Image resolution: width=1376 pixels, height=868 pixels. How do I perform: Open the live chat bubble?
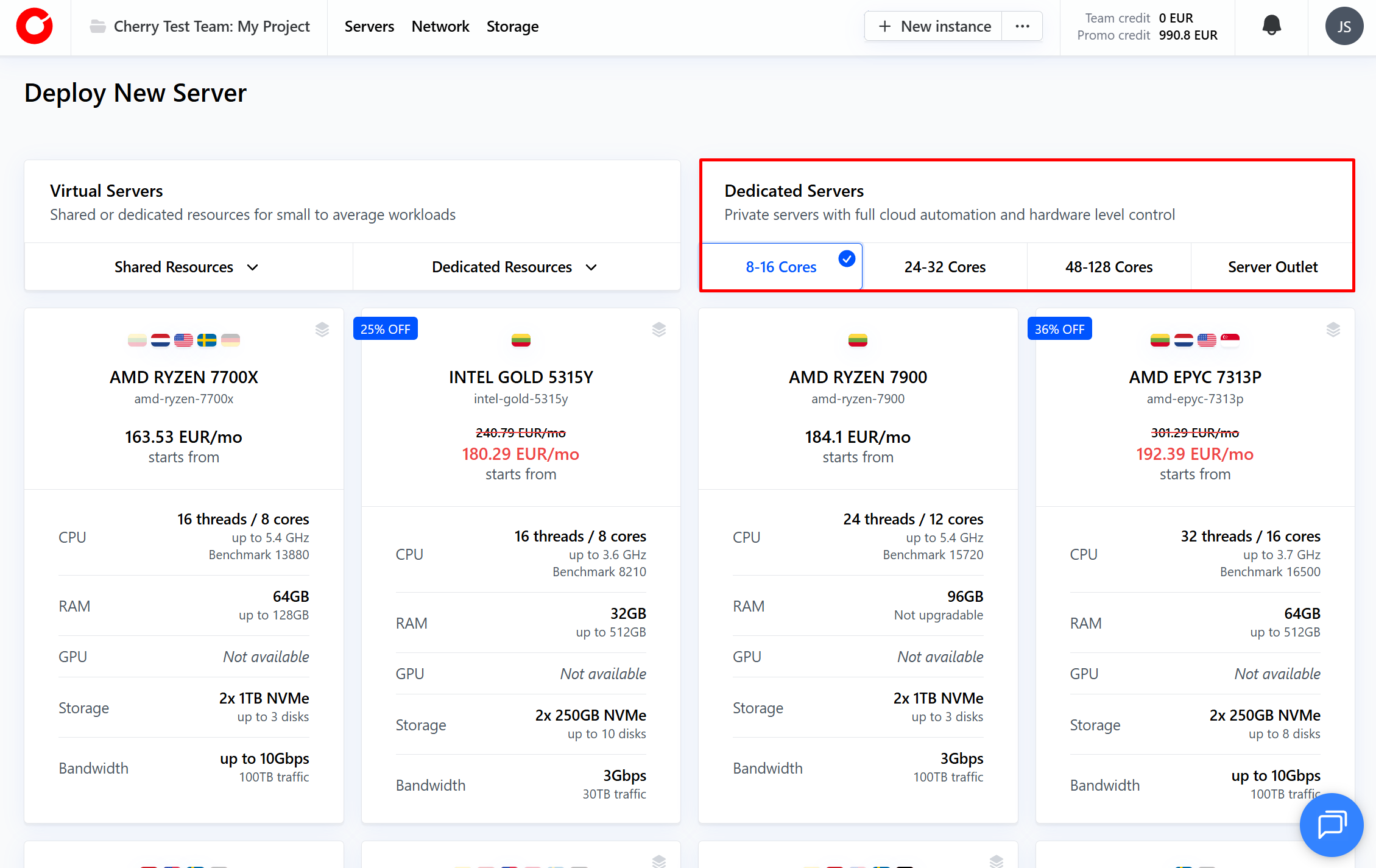1332,825
